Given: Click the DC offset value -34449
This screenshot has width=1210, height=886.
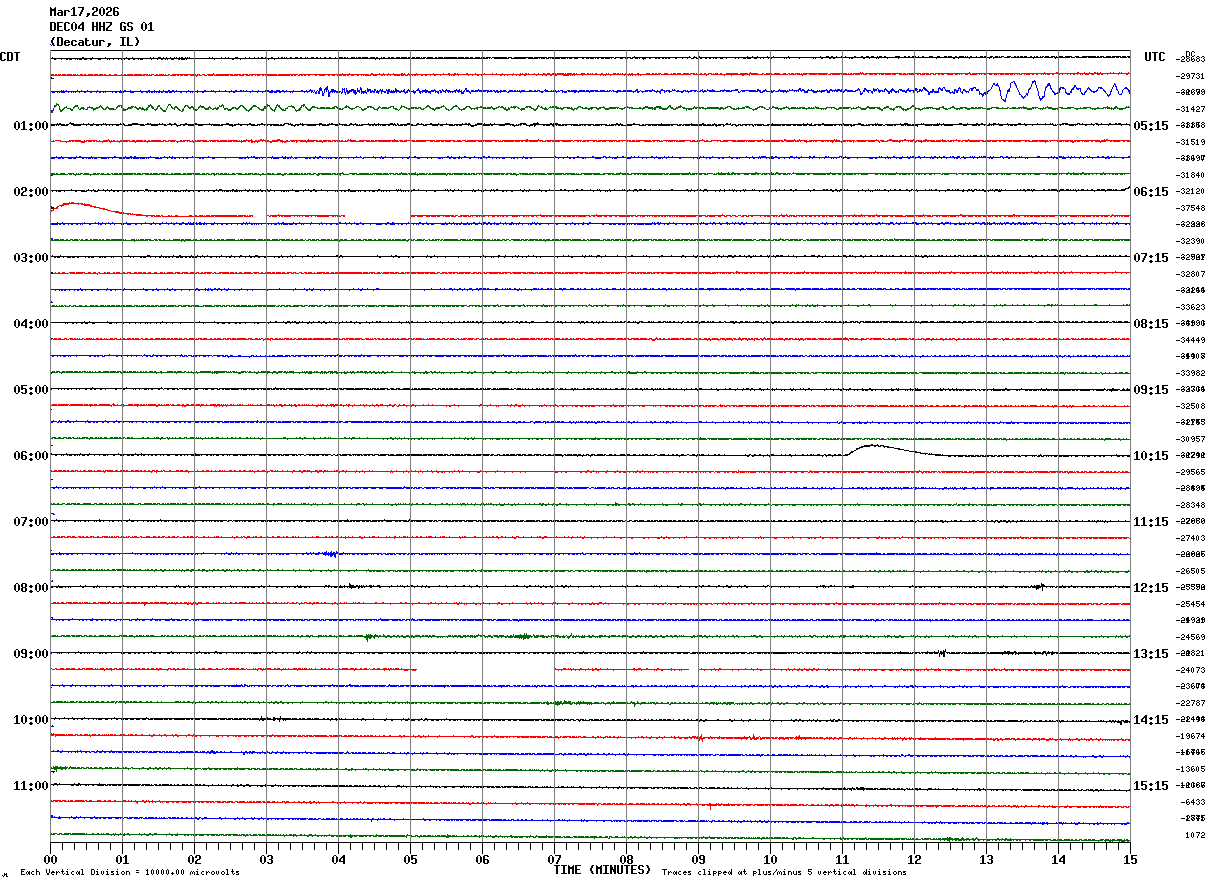Looking at the screenshot, I should click(x=1190, y=340).
